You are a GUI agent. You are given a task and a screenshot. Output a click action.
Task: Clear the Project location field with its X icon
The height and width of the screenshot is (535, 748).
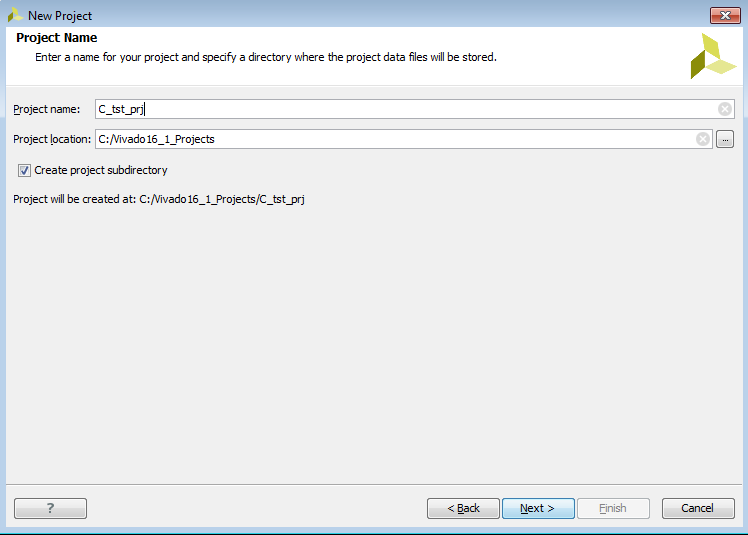(x=703, y=139)
